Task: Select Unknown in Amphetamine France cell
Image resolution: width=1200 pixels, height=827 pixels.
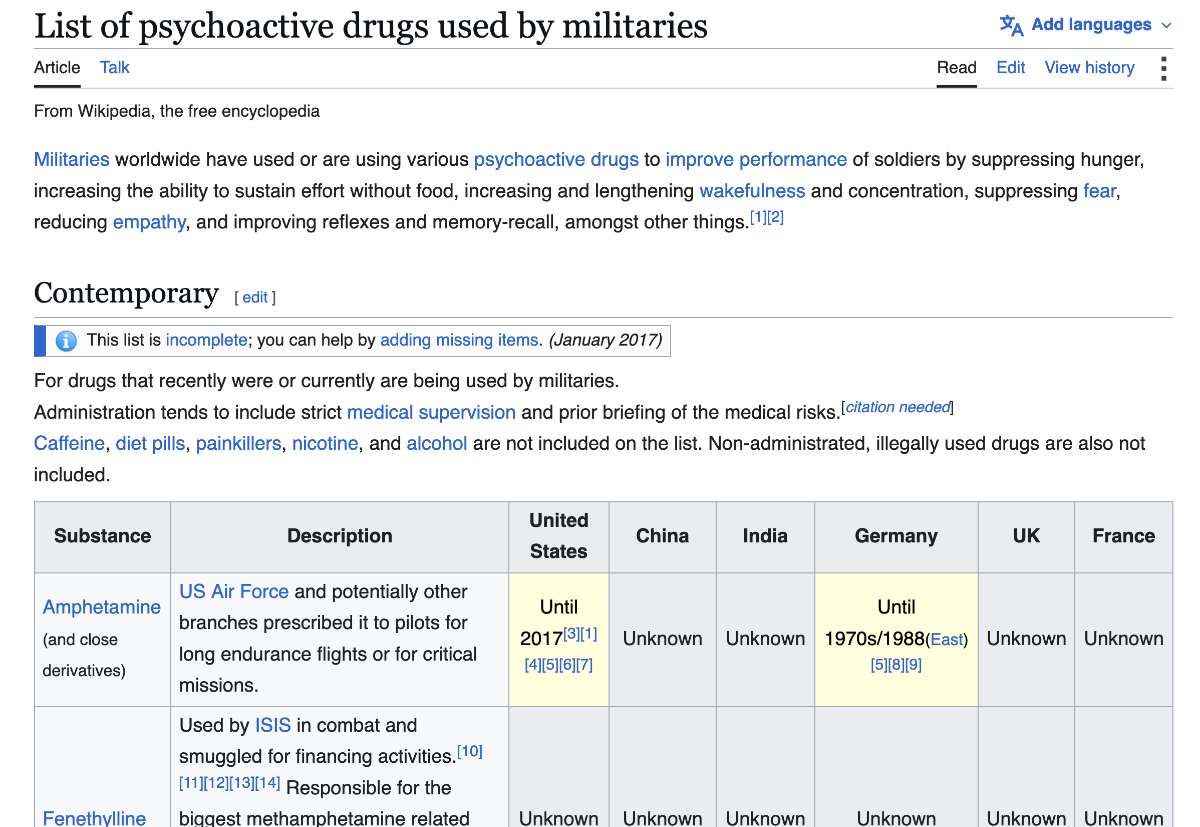Action: [x=1124, y=638]
